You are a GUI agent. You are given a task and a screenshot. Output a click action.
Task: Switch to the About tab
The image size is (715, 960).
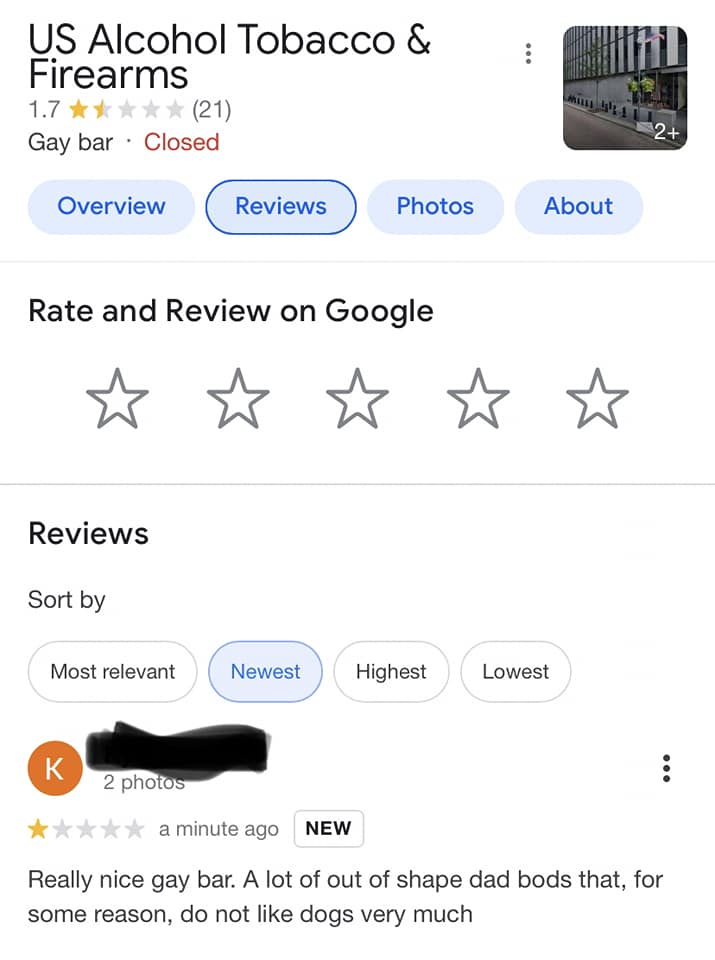578,207
